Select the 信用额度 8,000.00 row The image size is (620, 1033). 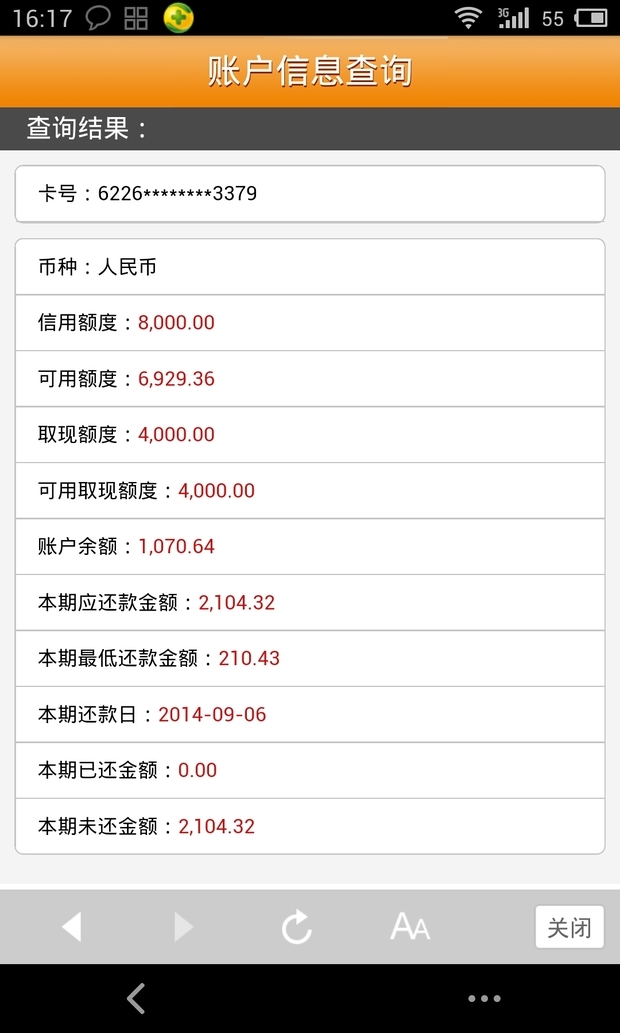coord(310,323)
